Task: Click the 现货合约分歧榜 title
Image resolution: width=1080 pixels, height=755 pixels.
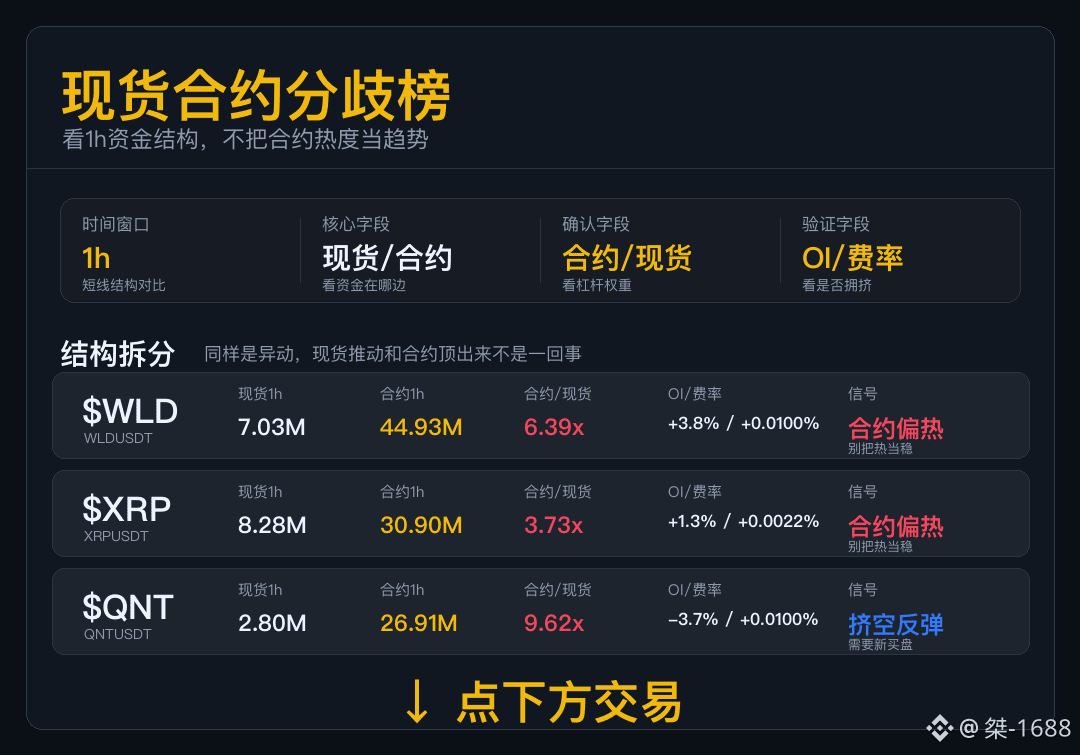Action: [x=256, y=95]
